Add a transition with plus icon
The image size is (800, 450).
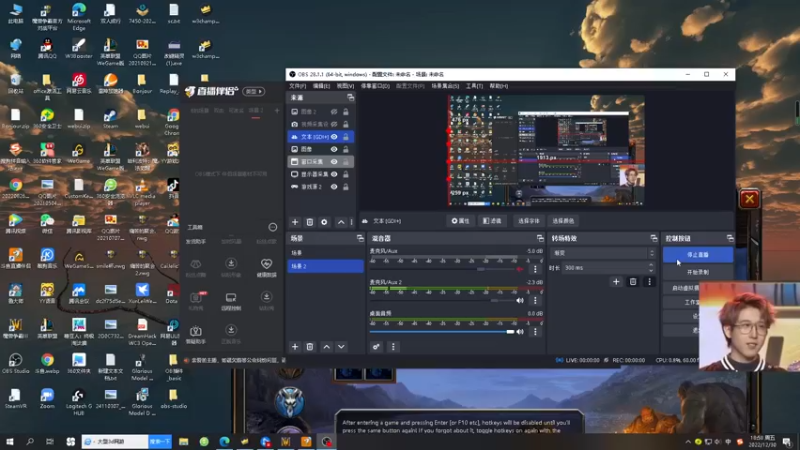click(x=616, y=282)
